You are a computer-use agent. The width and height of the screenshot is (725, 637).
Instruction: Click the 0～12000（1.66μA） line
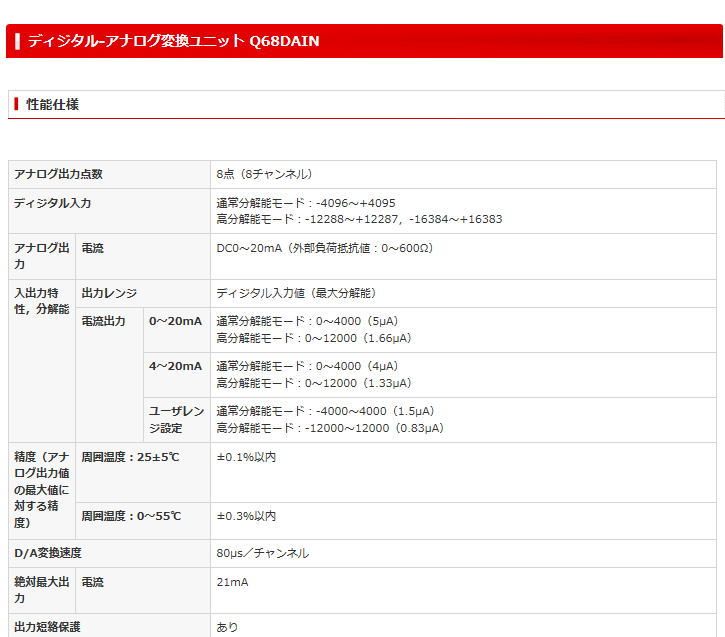pyautogui.click(x=313, y=338)
